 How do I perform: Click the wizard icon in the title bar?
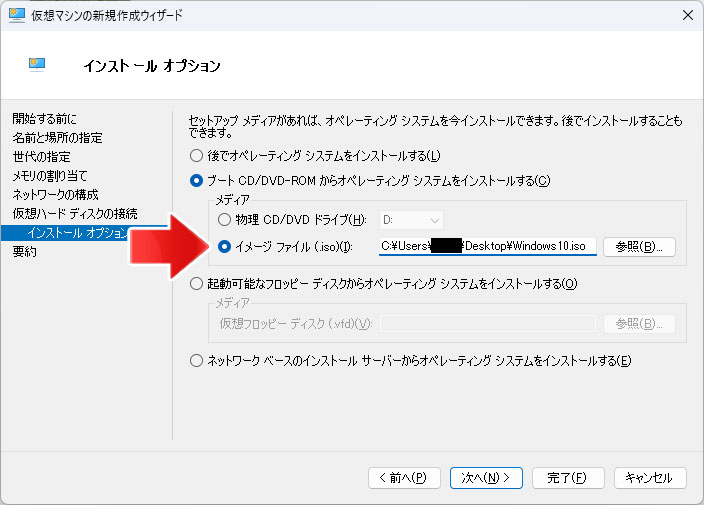point(17,15)
